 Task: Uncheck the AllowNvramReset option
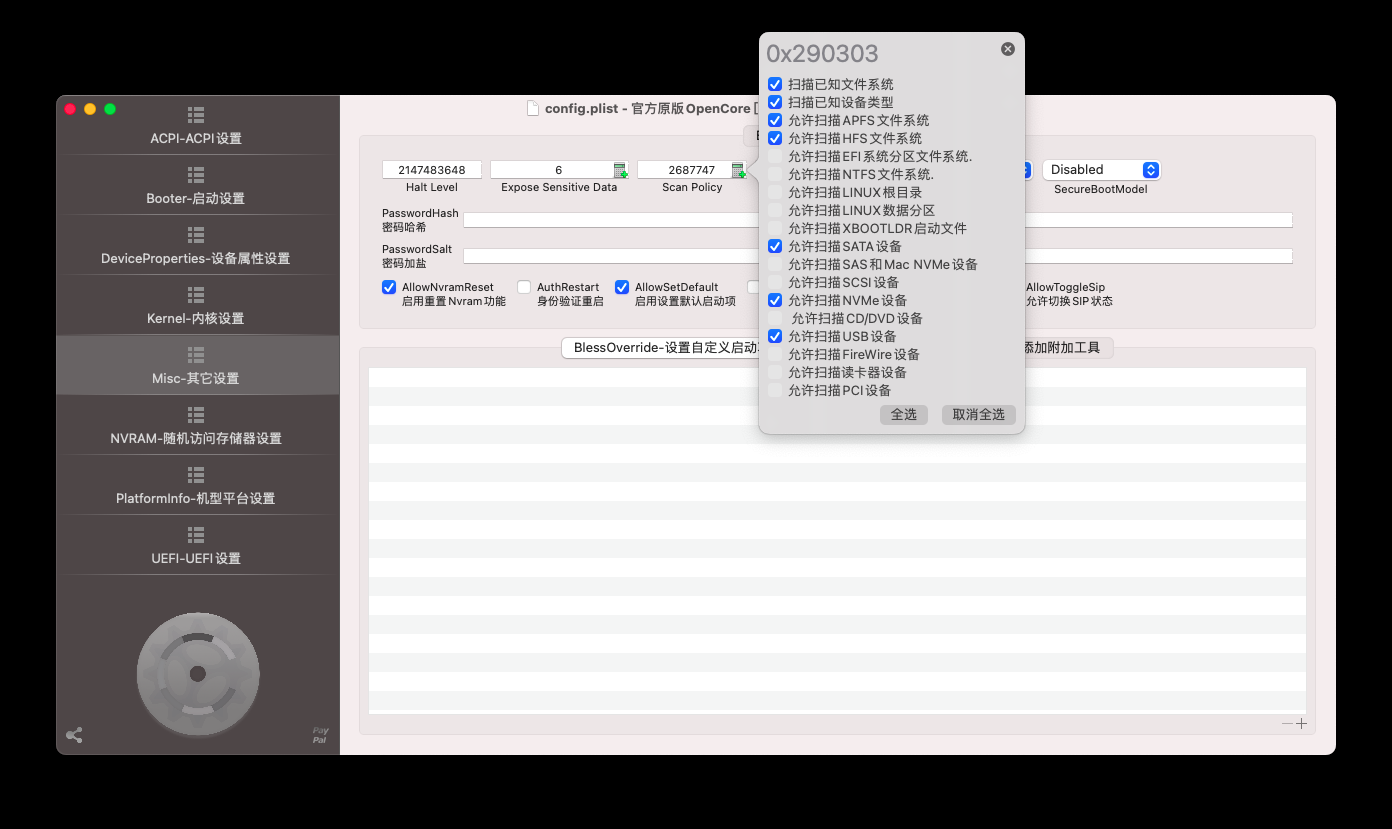(x=389, y=287)
